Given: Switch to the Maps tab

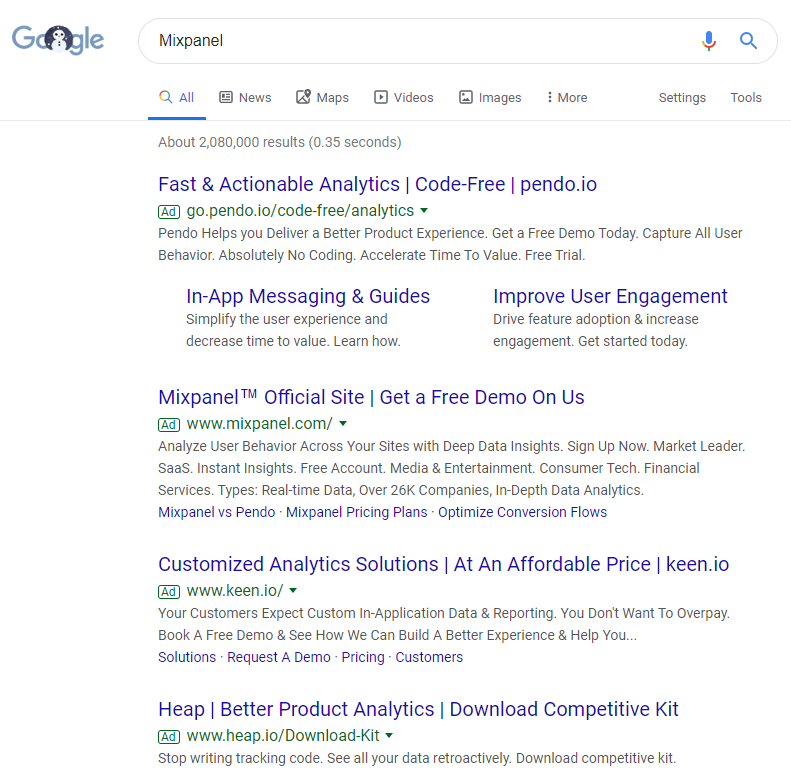Looking at the screenshot, I should [322, 98].
